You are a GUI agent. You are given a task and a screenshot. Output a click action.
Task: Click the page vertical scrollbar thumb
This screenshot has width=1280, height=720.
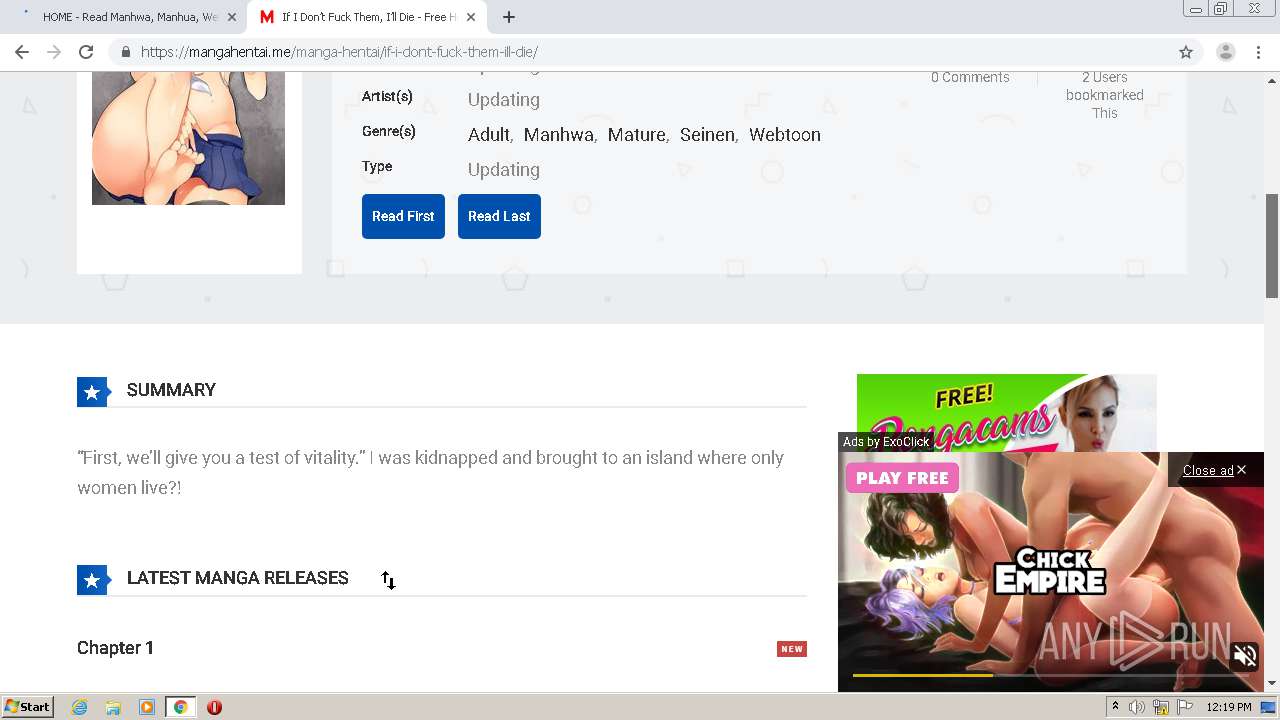pos(1272,245)
